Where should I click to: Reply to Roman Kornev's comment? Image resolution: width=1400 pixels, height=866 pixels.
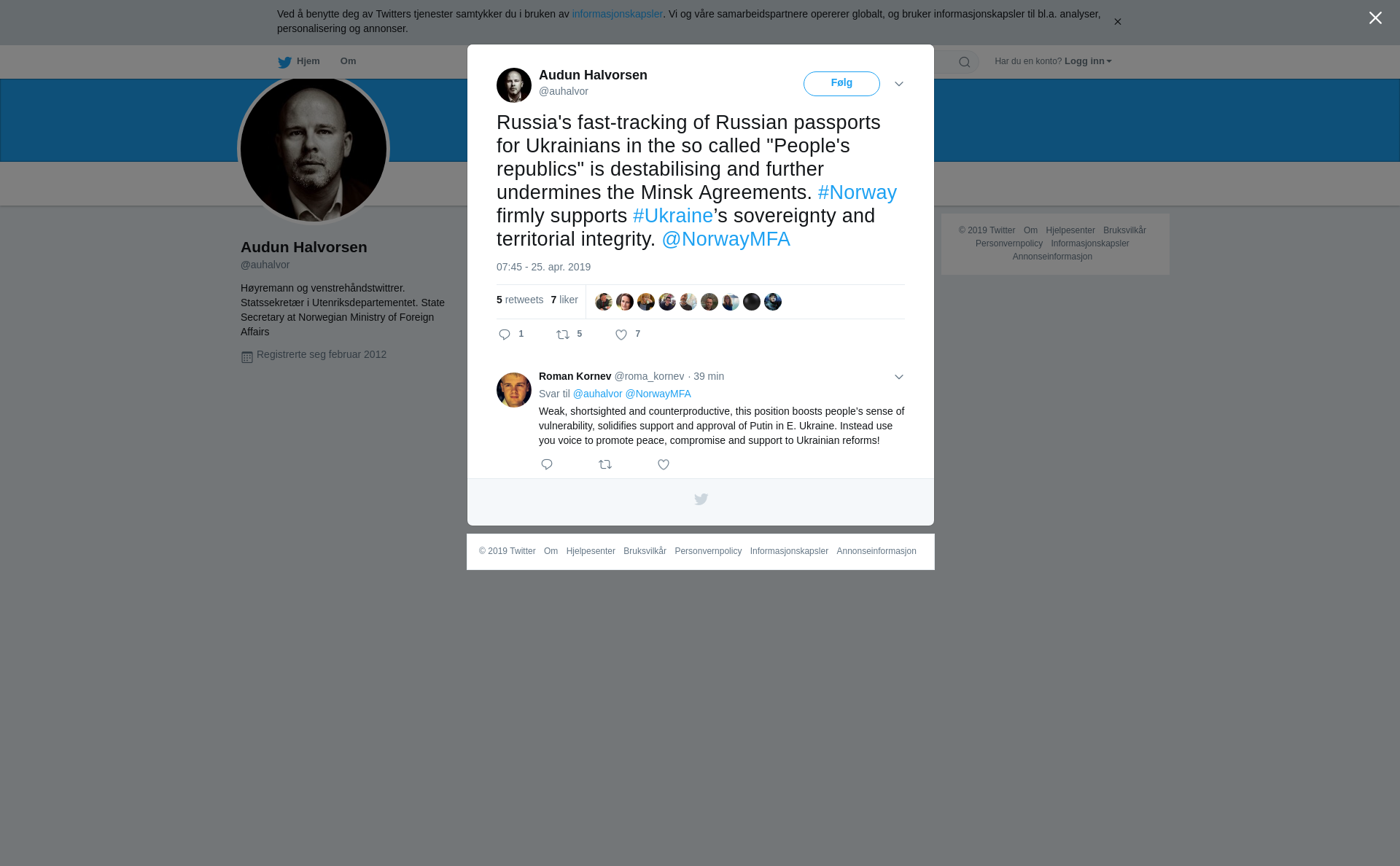pyautogui.click(x=547, y=464)
